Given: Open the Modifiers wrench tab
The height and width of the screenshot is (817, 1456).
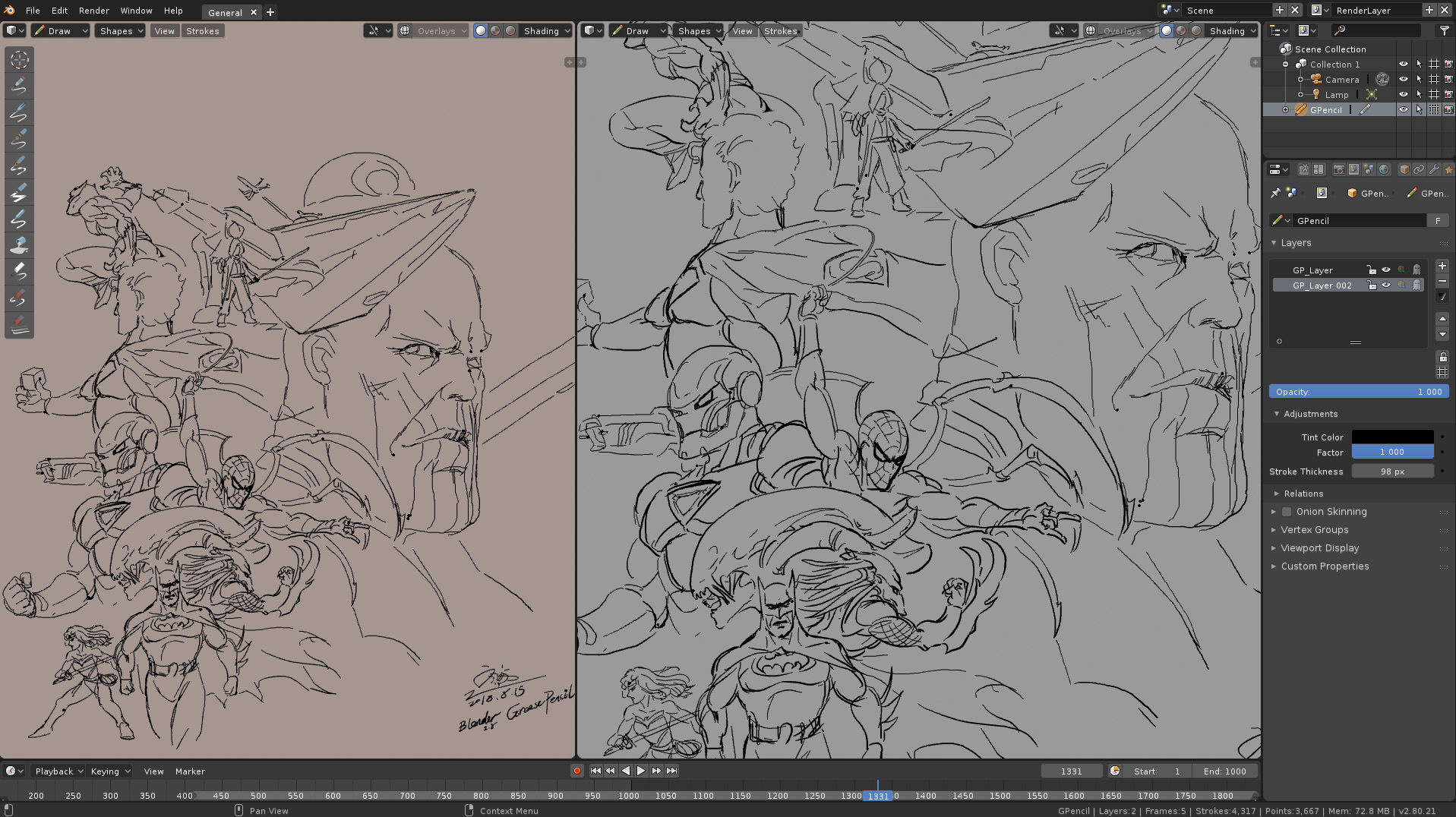Looking at the screenshot, I should tap(1435, 169).
